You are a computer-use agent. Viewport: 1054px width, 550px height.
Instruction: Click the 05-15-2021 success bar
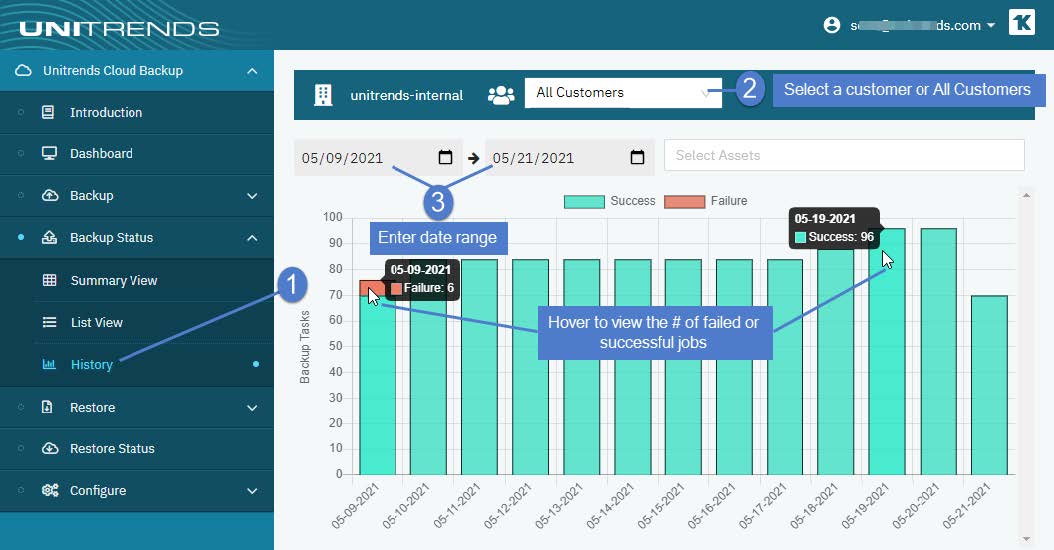[683, 367]
